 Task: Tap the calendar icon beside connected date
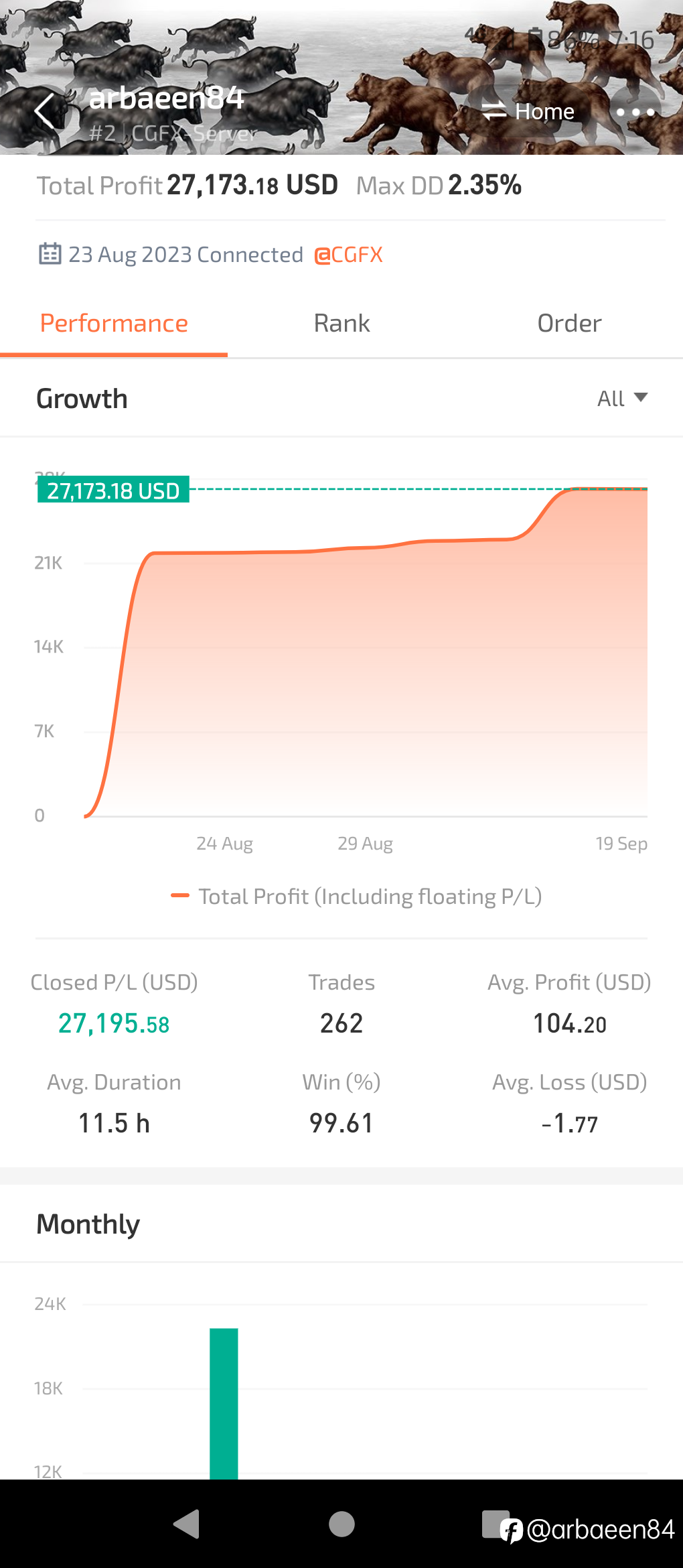[x=50, y=254]
